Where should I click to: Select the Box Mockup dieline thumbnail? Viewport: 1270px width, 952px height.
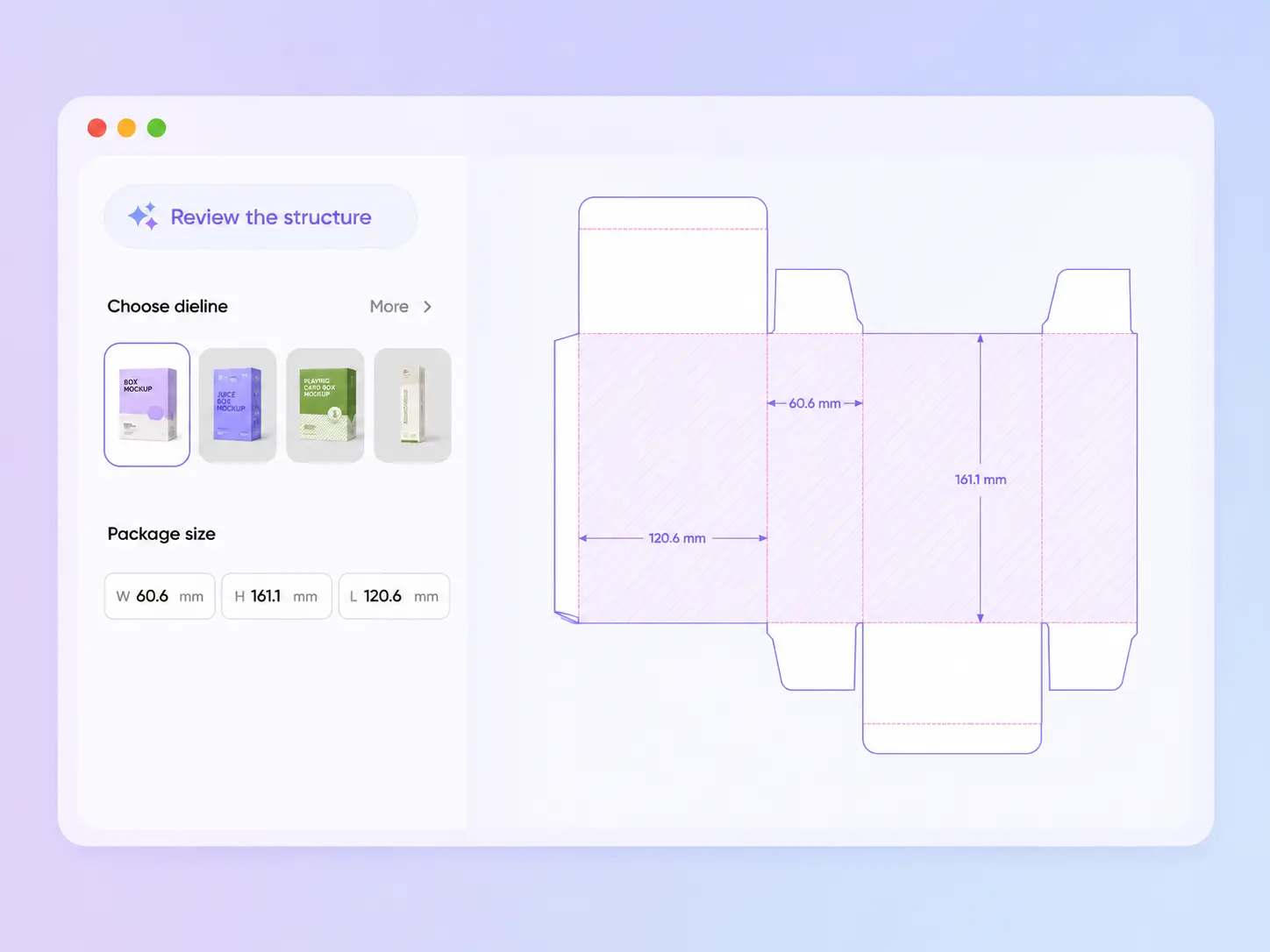(147, 405)
